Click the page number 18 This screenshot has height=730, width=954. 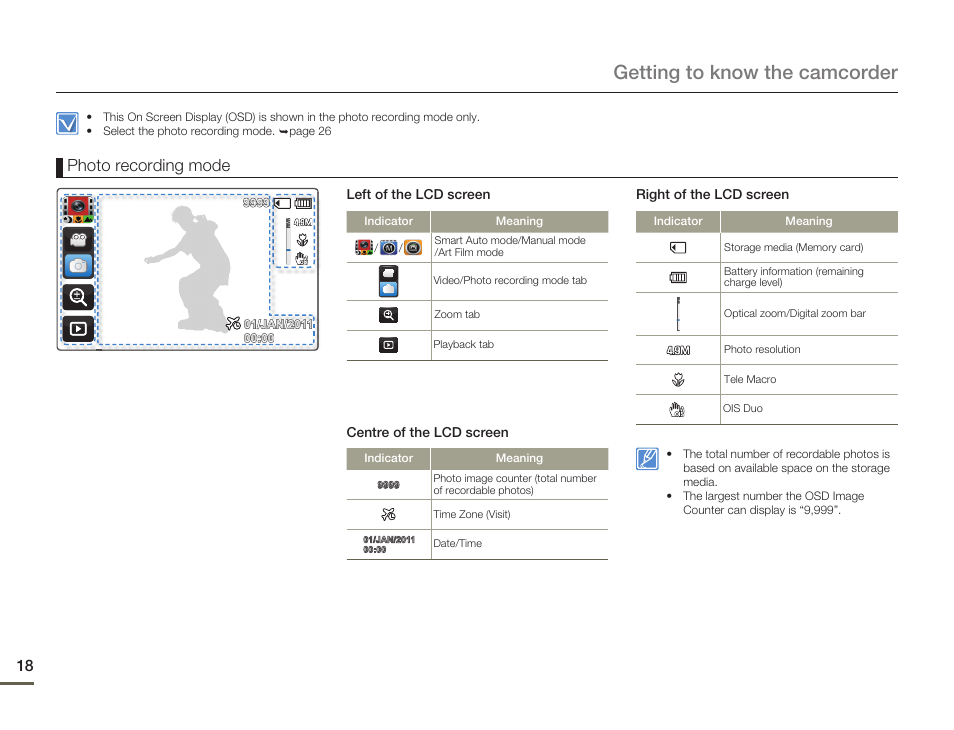click(x=25, y=666)
